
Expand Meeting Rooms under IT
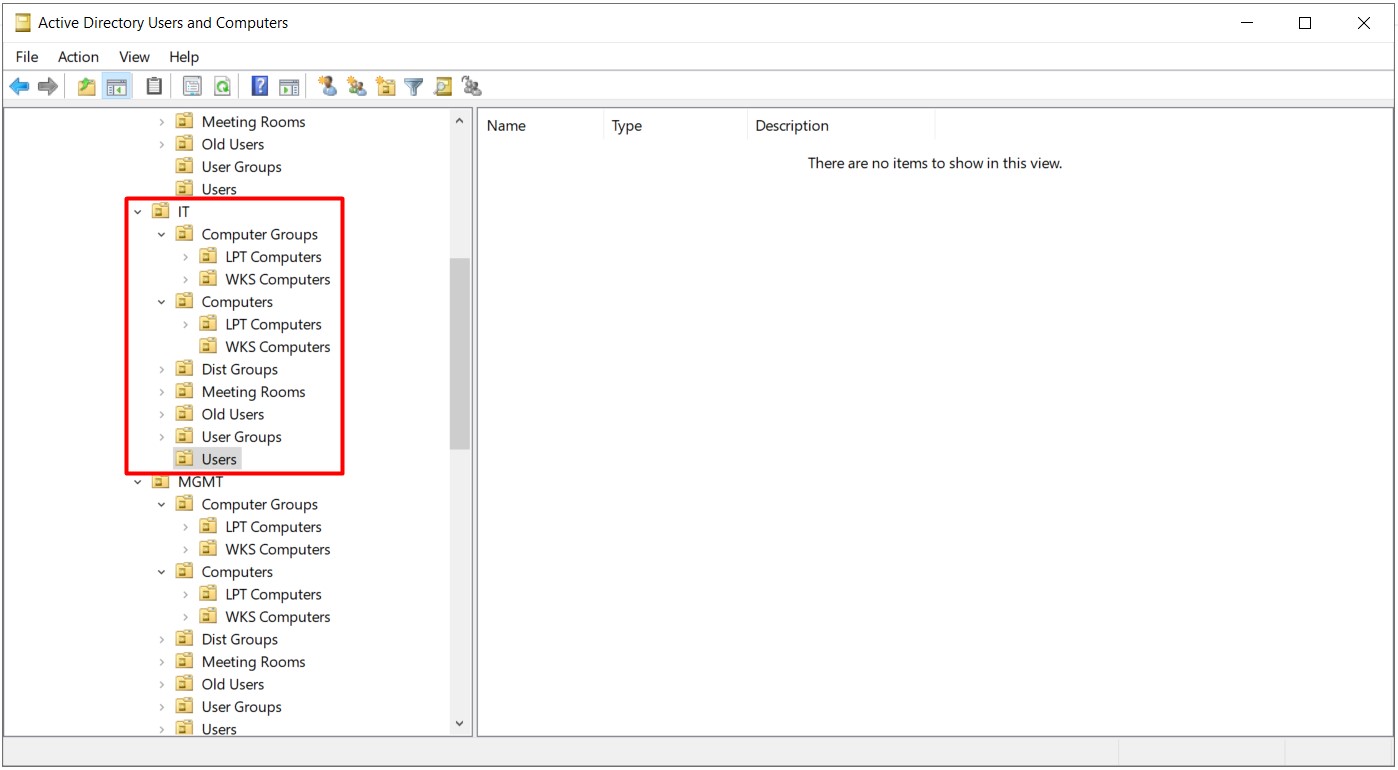point(162,392)
